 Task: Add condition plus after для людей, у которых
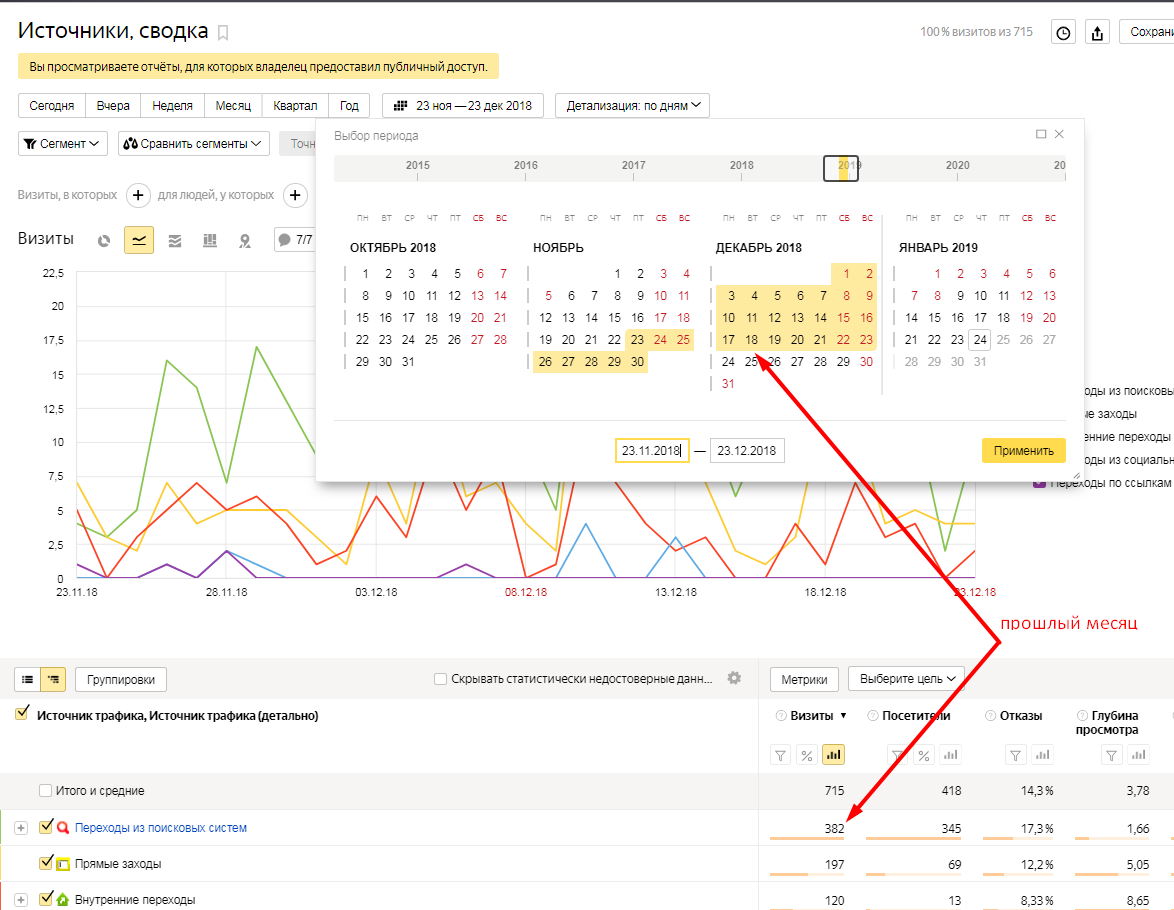295,195
